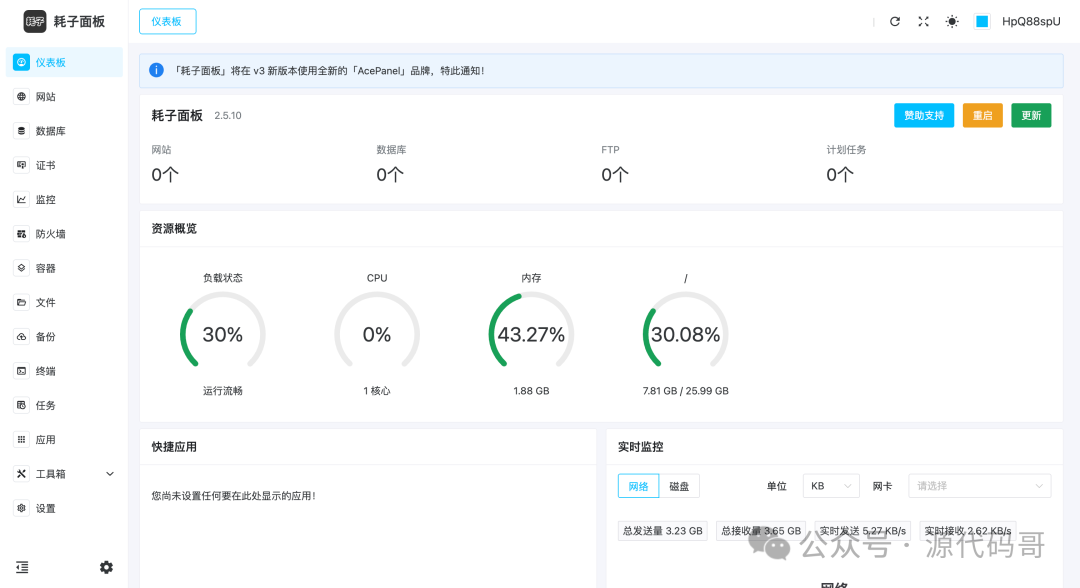The width and height of the screenshot is (1080, 588).
Task: Click the 应用 apps grid icon
Action: coord(21,439)
